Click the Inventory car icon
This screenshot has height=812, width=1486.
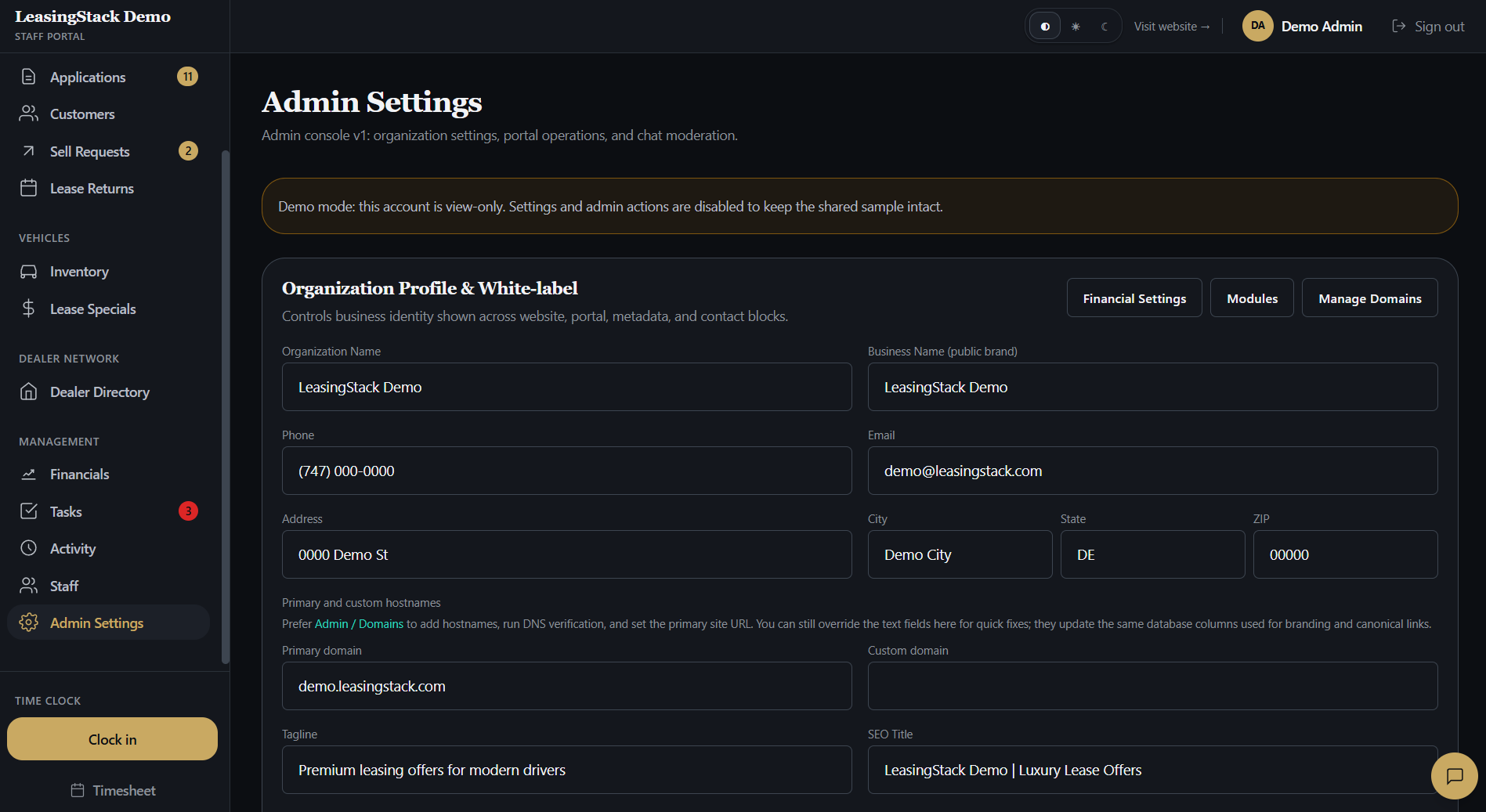click(x=29, y=272)
